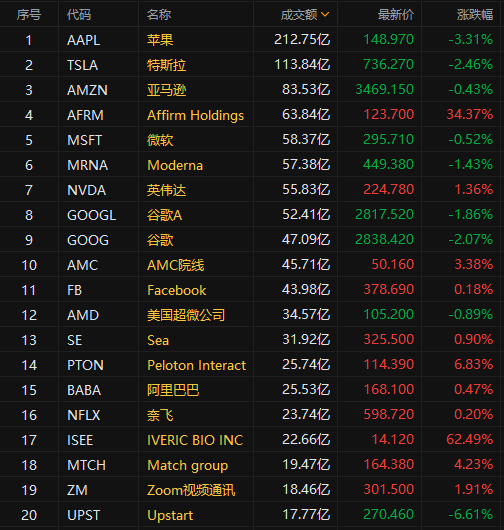504x530 pixels.
Task: Click the 成交额 sort arrow icon
Action: click(325, 14)
